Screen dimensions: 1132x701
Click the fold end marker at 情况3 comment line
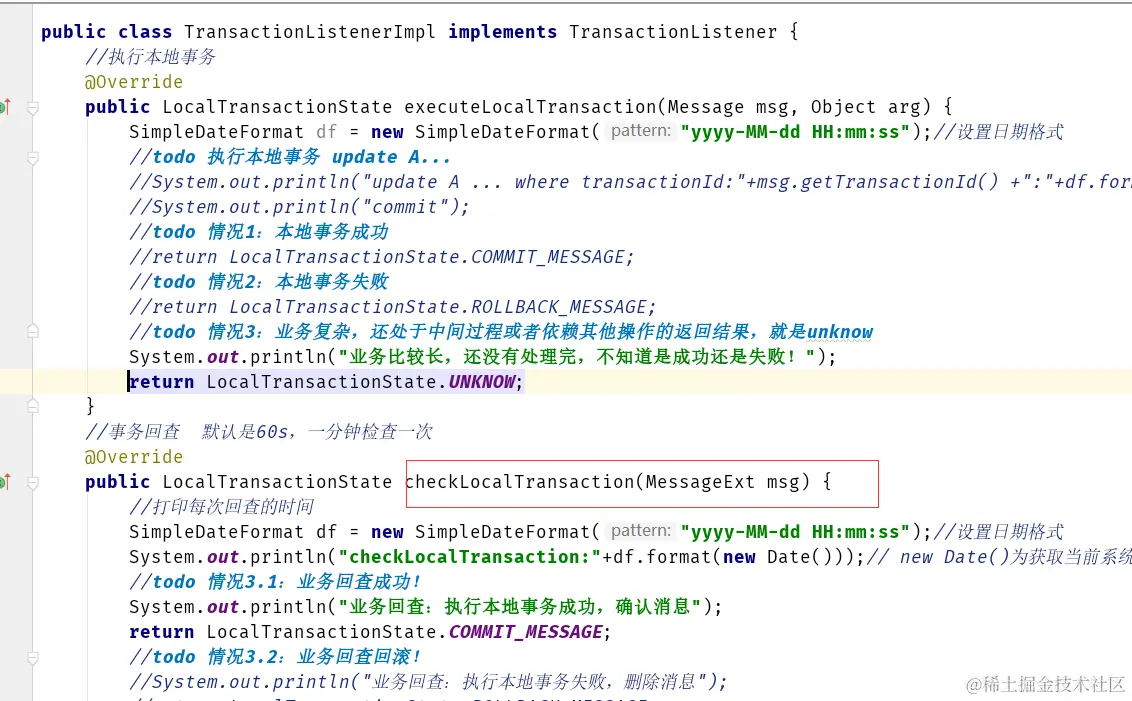point(32,331)
